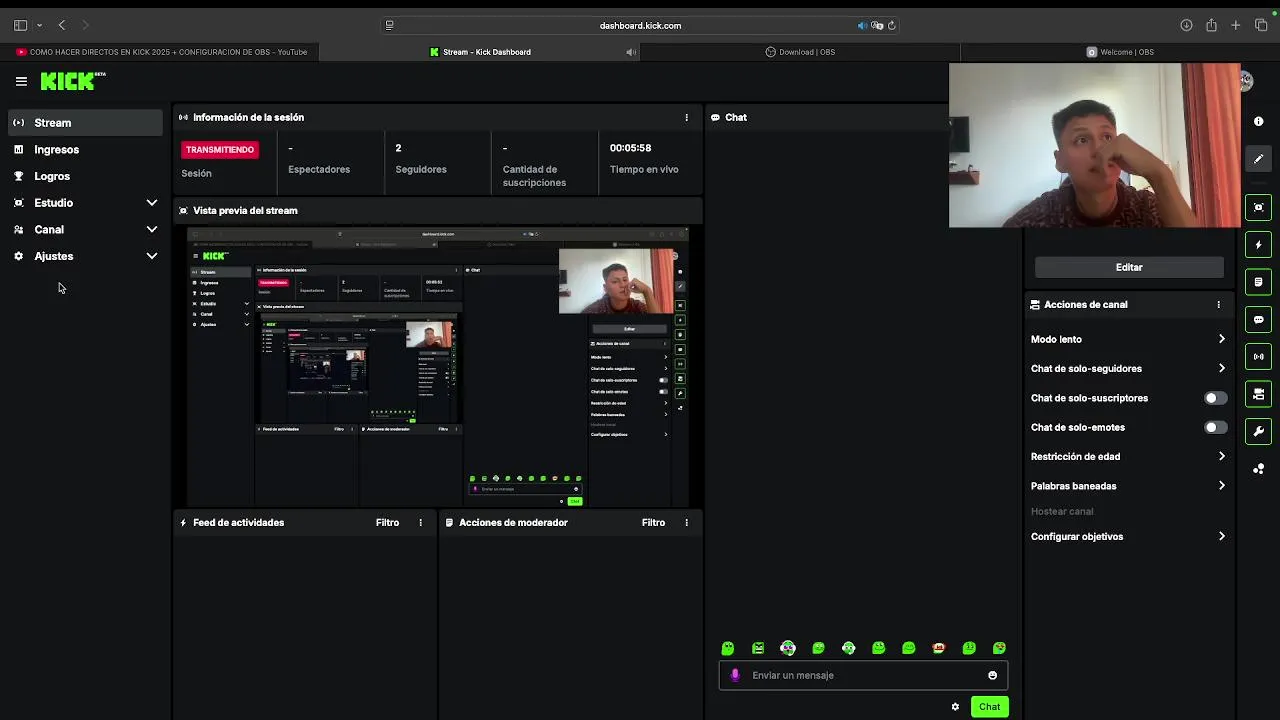This screenshot has width=1280, height=720.
Task: Switch to the YouTube tutorial browser tab
Action: click(162, 52)
